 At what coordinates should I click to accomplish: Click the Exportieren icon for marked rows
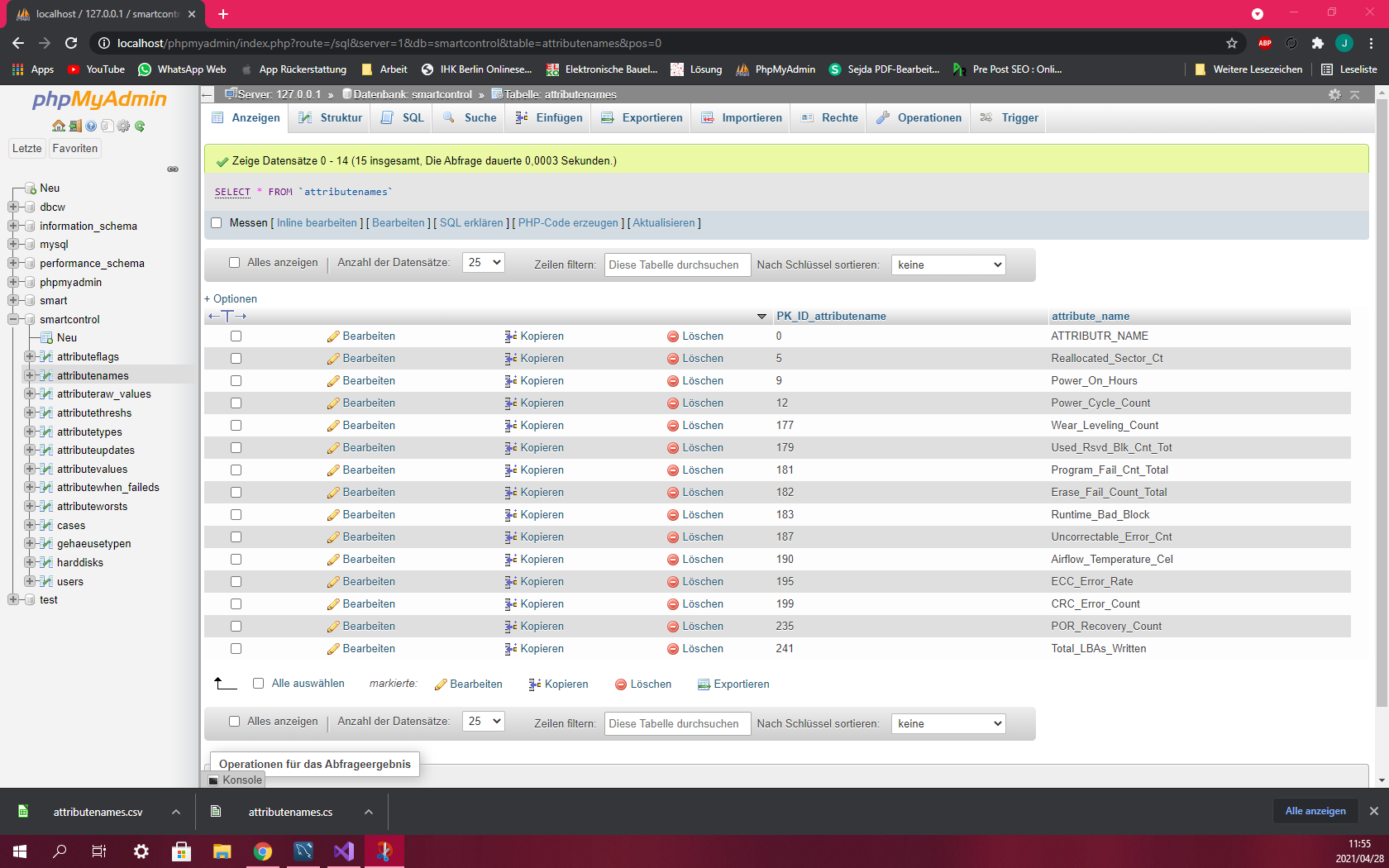(704, 684)
